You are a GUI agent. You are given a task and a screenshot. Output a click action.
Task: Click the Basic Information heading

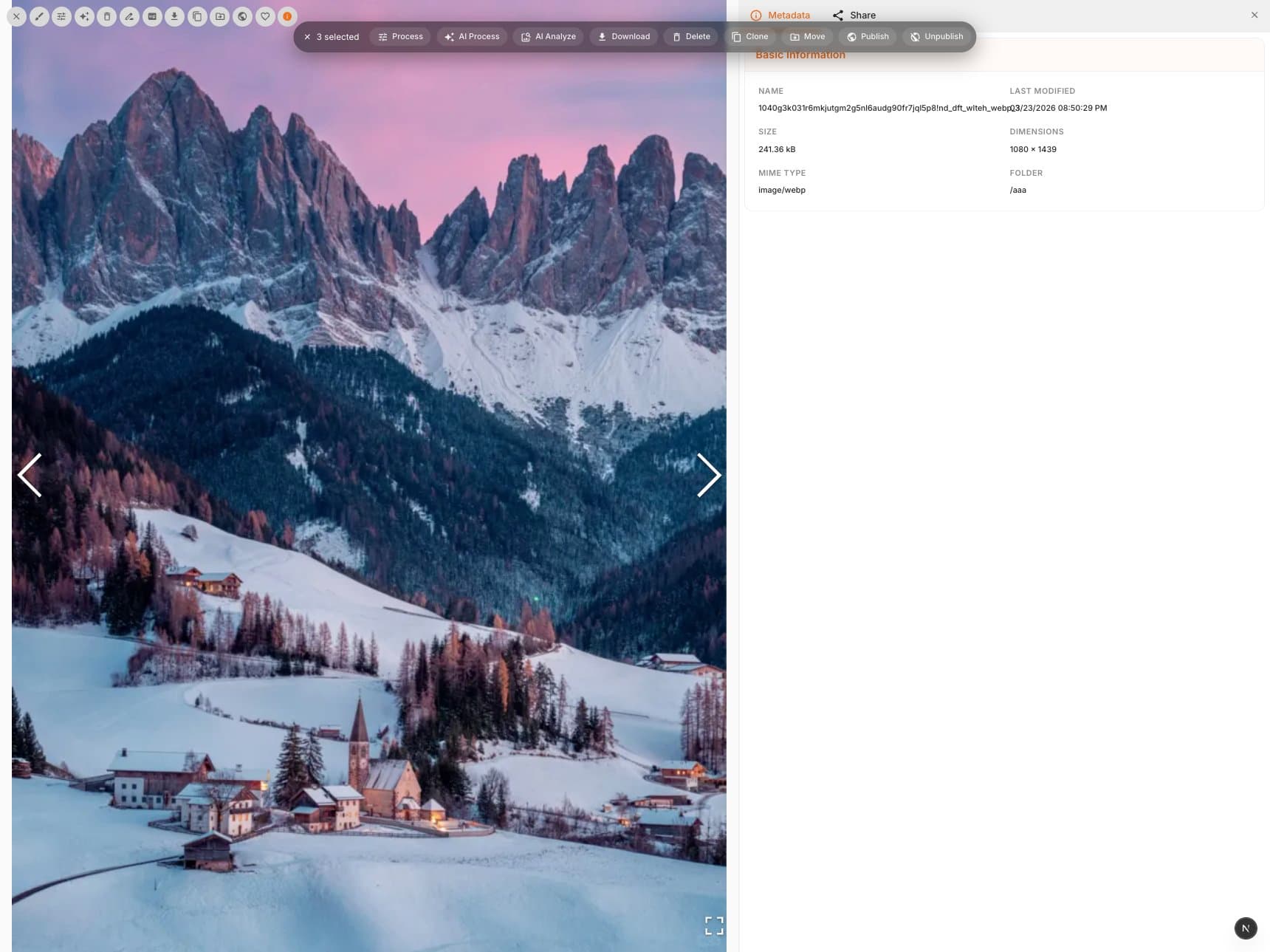tap(800, 55)
